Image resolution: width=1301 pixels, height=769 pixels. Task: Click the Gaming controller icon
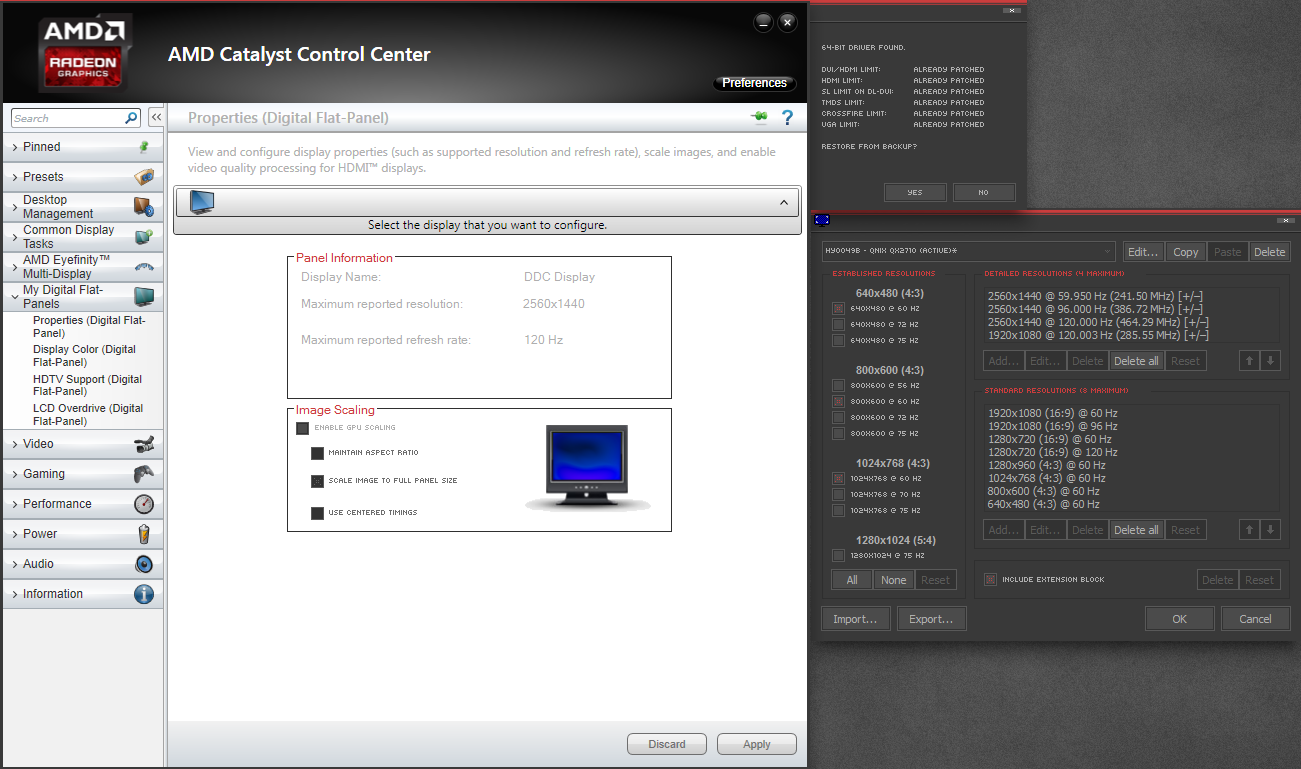point(144,474)
